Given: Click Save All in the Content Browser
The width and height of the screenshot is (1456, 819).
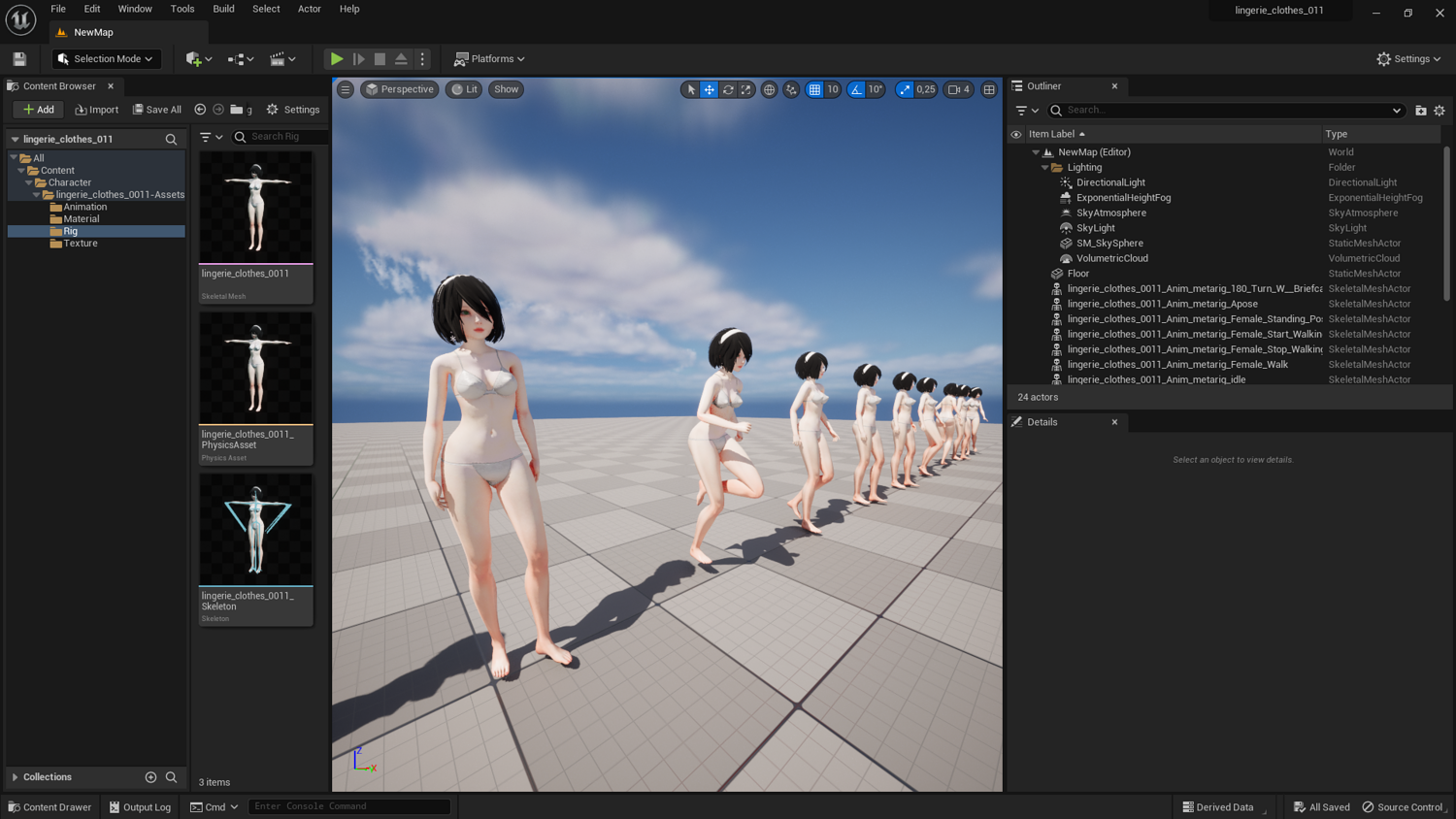Looking at the screenshot, I should coord(157,110).
